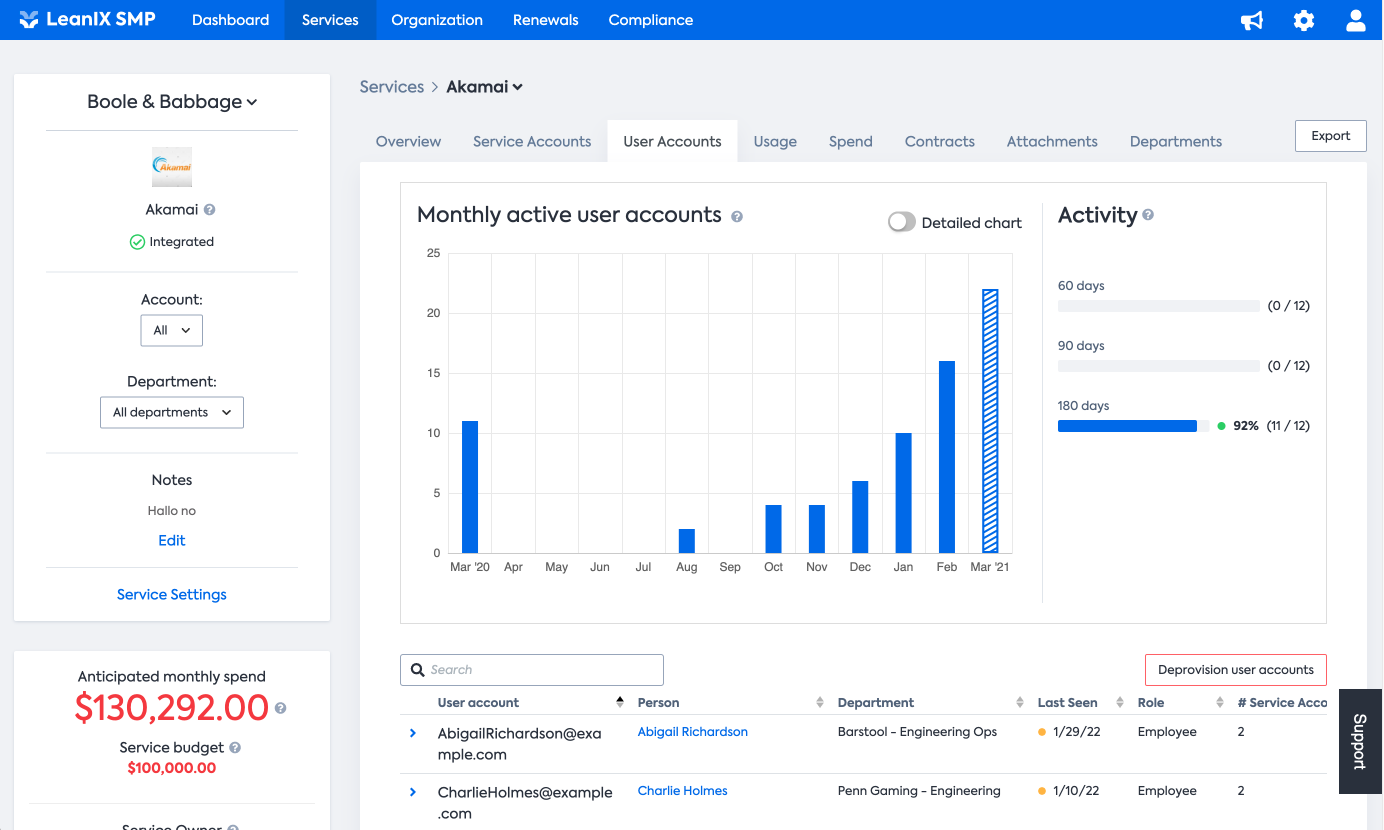Click the 60 days activity bar

tap(1158, 306)
